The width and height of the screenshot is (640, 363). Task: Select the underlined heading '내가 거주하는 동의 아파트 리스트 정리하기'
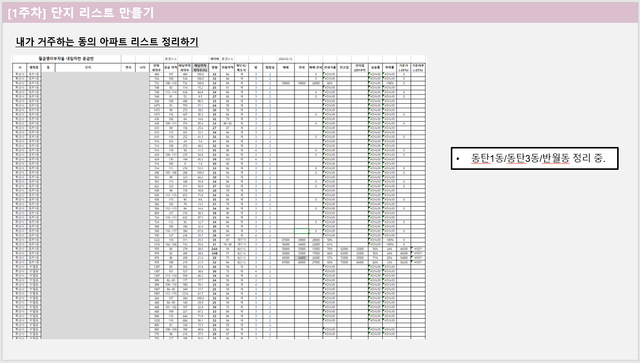pos(107,42)
